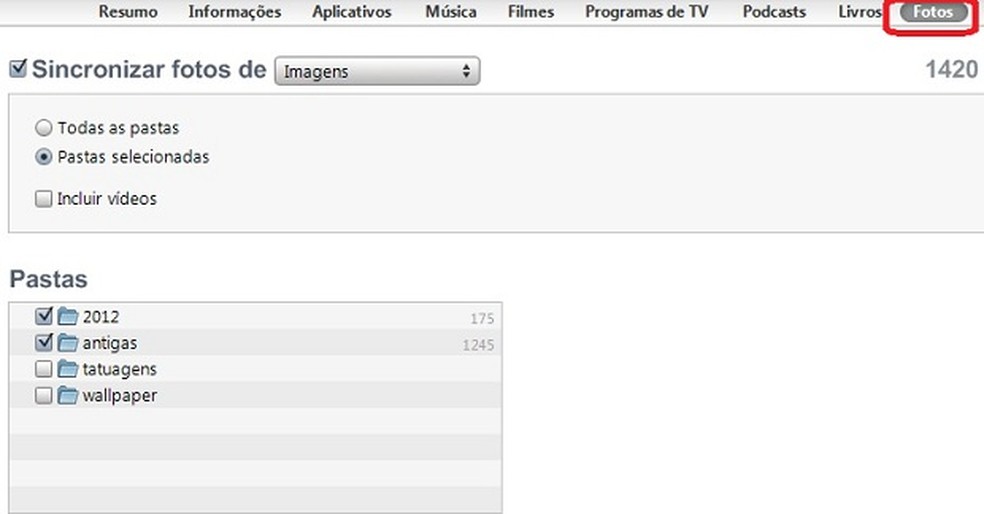Screen dimensions: 984x514
Task: Click the Pastas section heading
Action: (48, 279)
